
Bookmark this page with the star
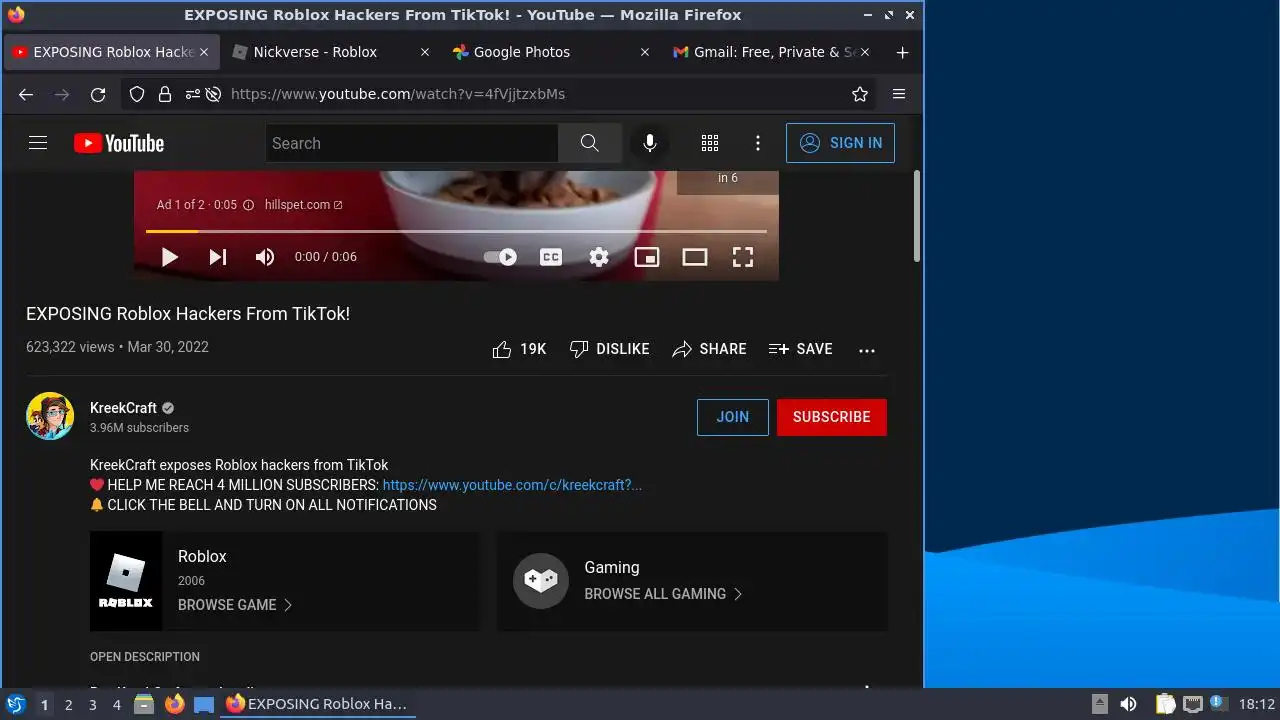pyautogui.click(x=860, y=94)
